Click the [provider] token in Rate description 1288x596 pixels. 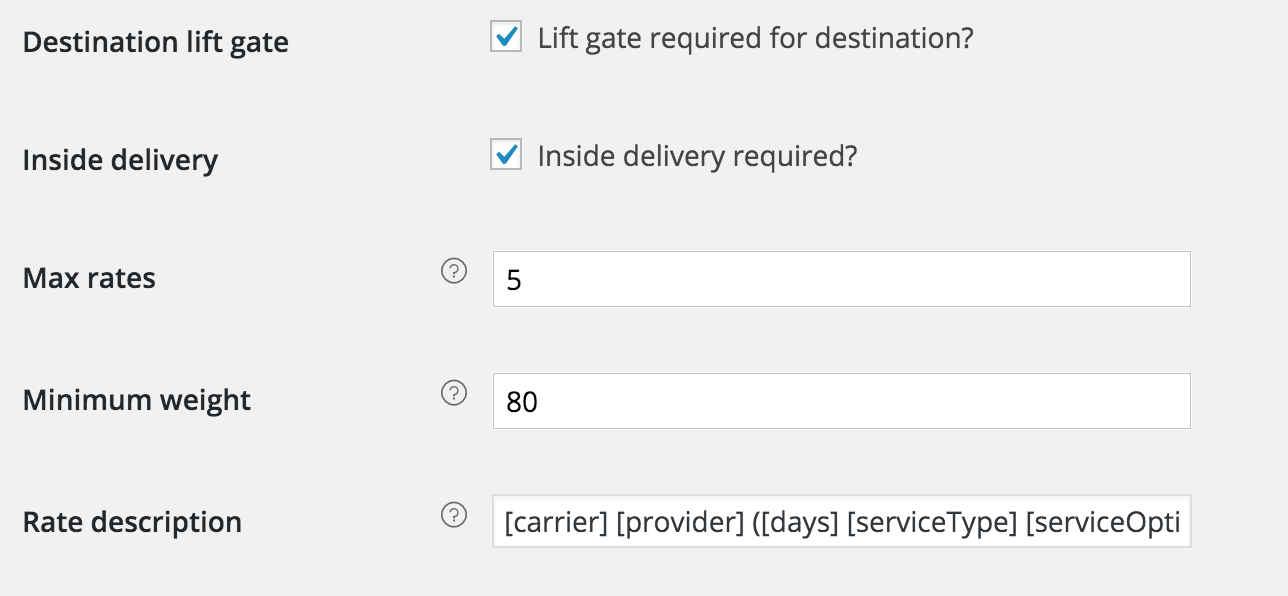pyautogui.click(x=678, y=522)
